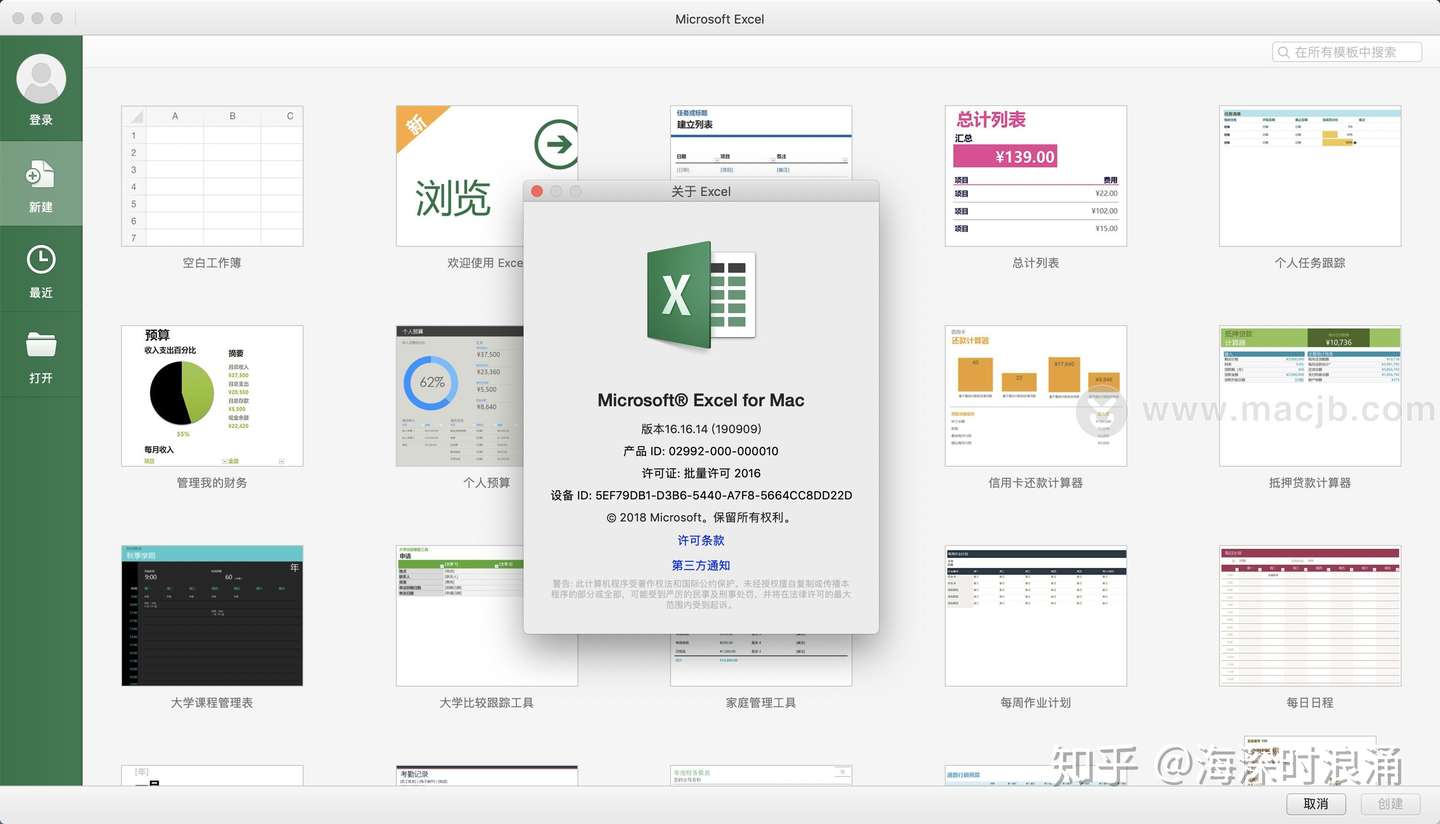This screenshot has width=1440, height=824.
Task: Select the blank workbook (空白工作簿) template
Action: (212, 176)
